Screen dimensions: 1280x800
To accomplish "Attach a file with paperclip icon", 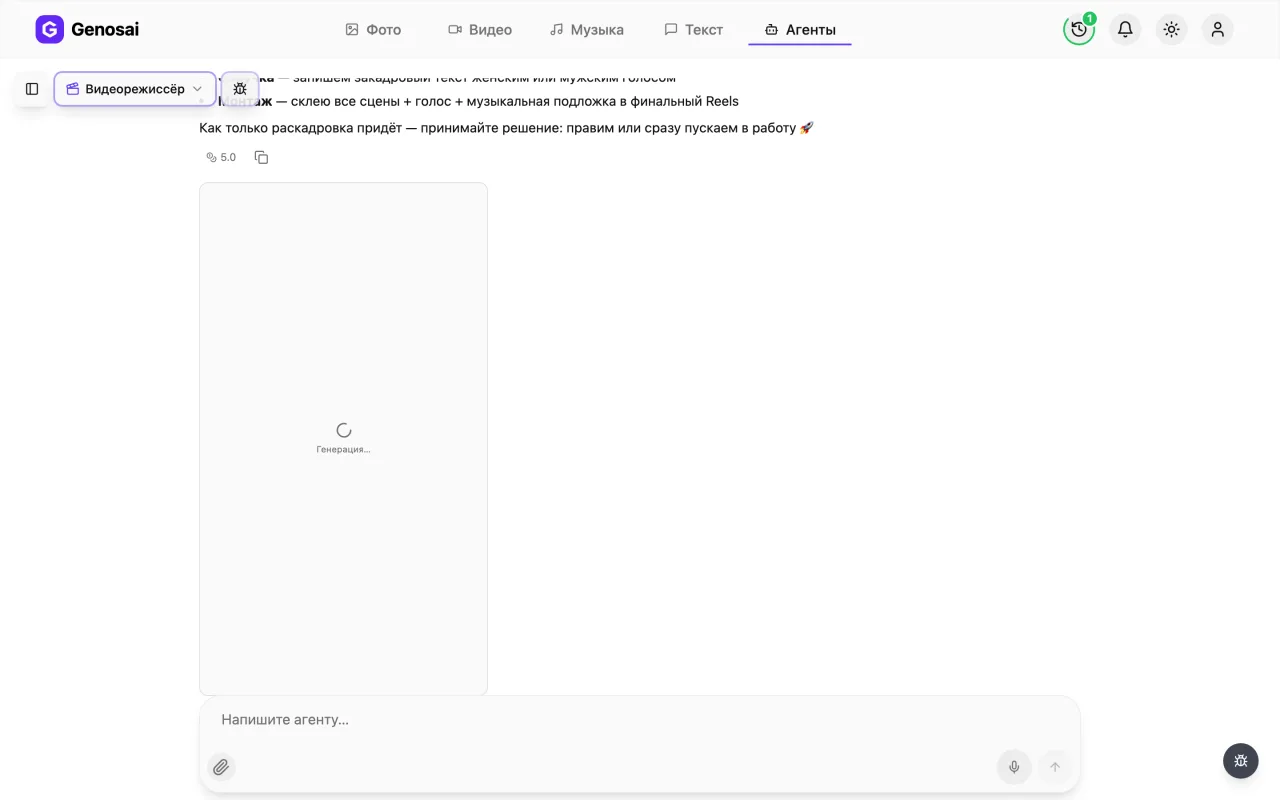I will point(221,767).
